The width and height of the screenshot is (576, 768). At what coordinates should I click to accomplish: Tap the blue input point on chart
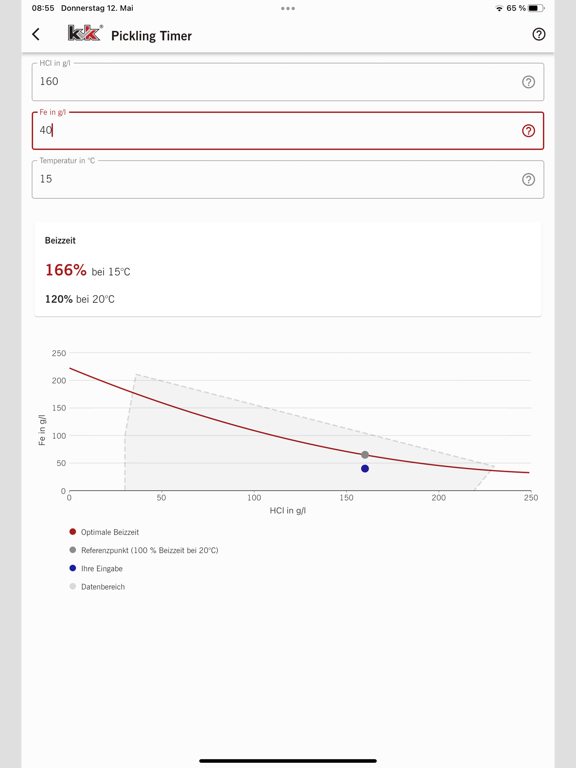point(365,469)
